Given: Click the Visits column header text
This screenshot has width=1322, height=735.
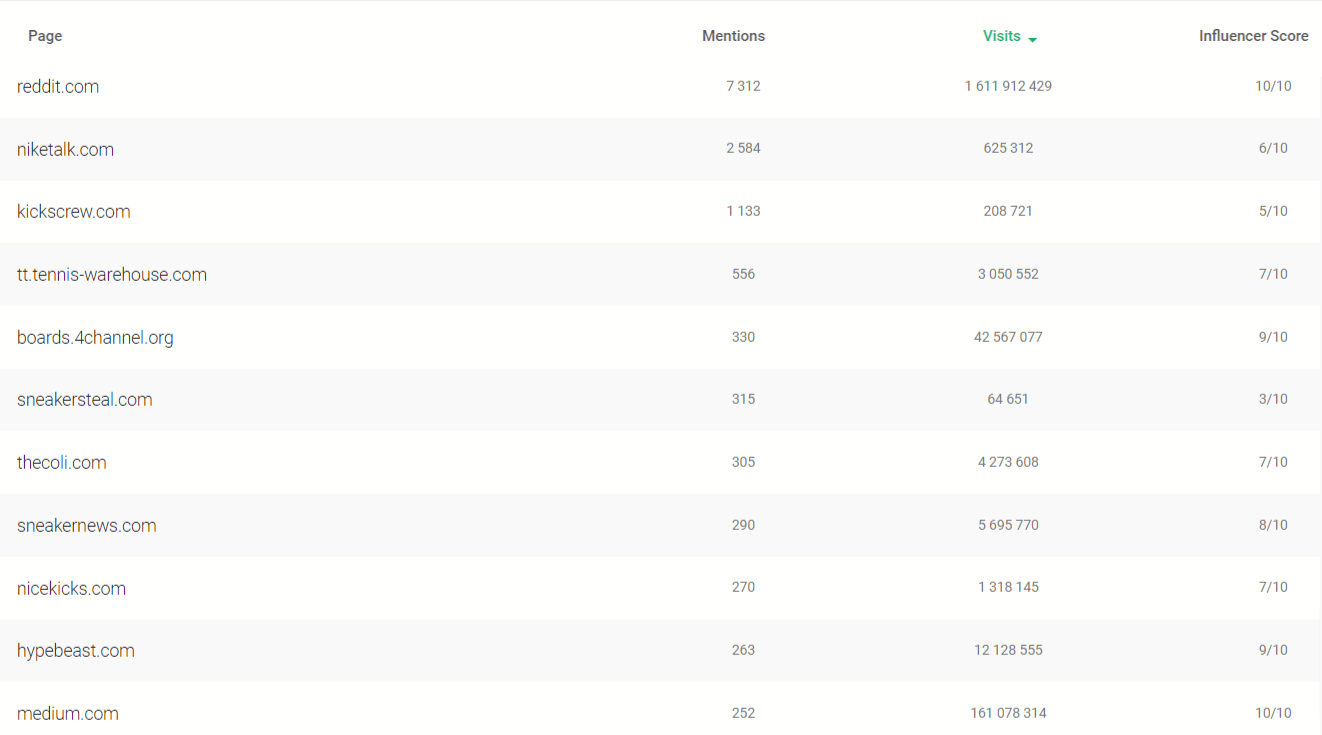Looking at the screenshot, I should pyautogui.click(x=1001, y=36).
